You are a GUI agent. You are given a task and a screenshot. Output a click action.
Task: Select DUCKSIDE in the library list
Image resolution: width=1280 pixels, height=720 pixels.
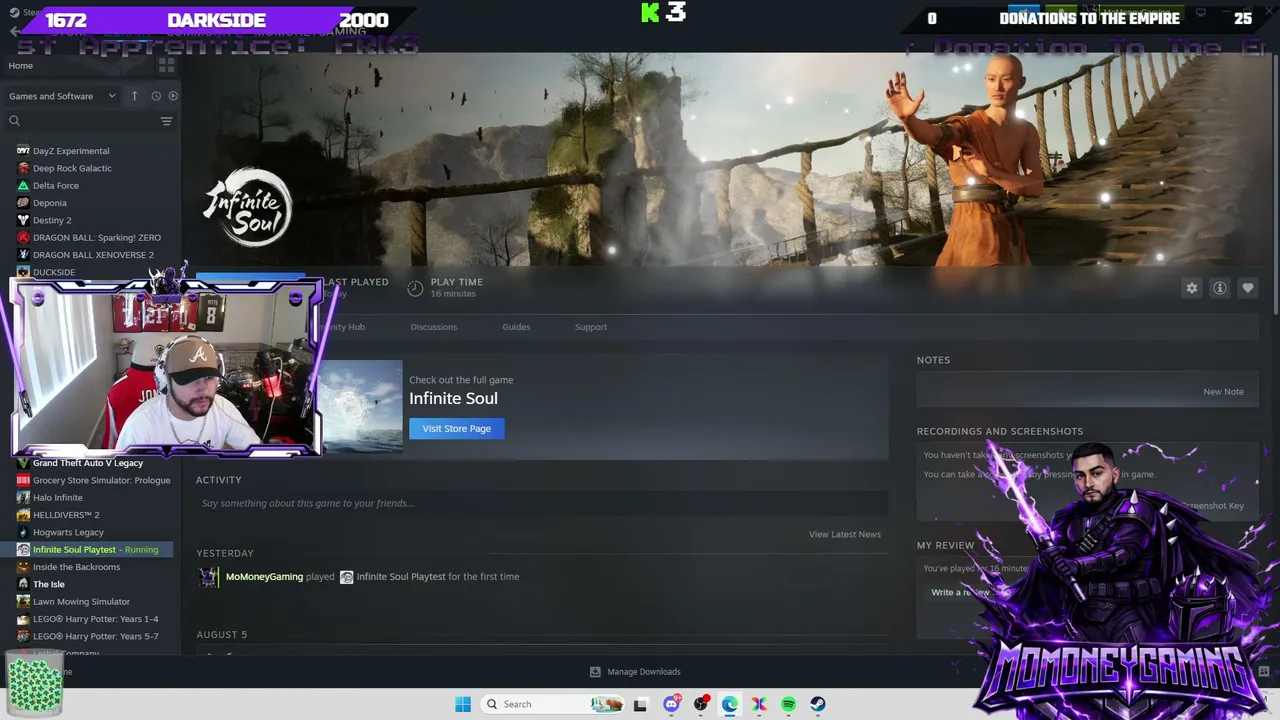pyautogui.click(x=54, y=272)
